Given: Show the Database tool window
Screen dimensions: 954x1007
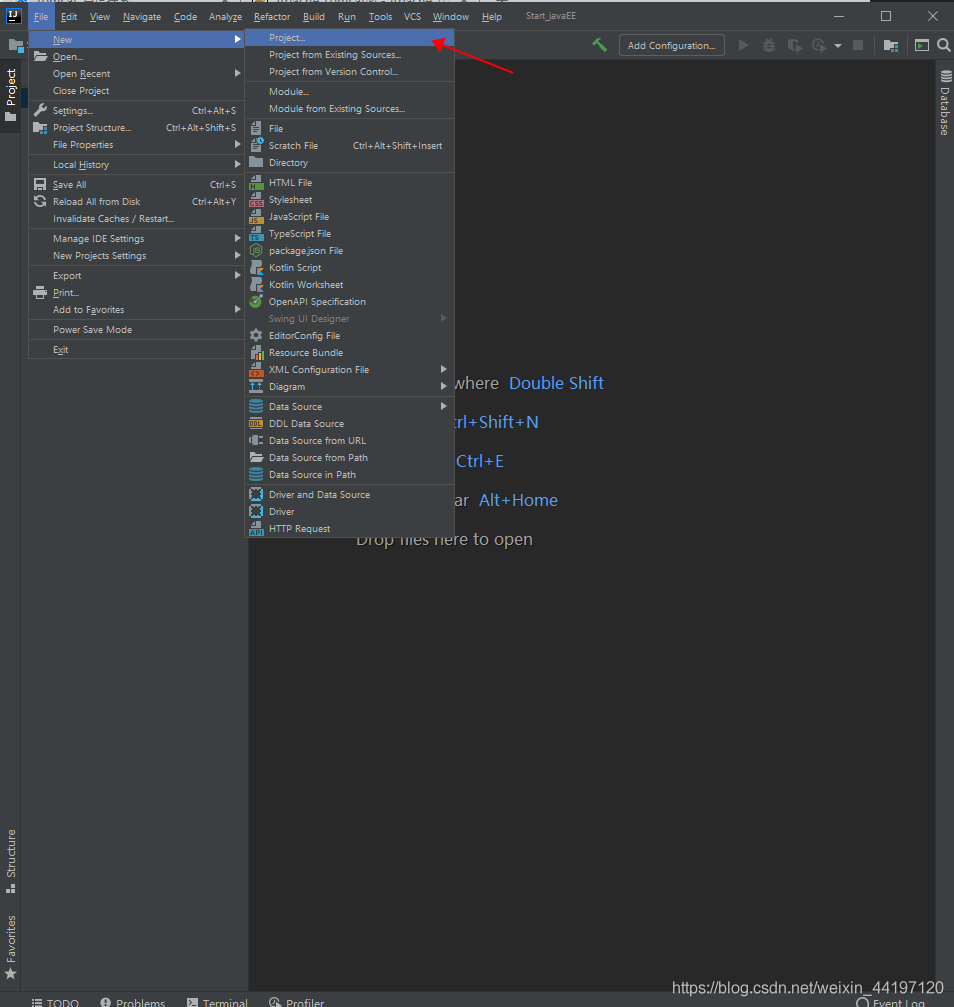Looking at the screenshot, I should (944, 104).
